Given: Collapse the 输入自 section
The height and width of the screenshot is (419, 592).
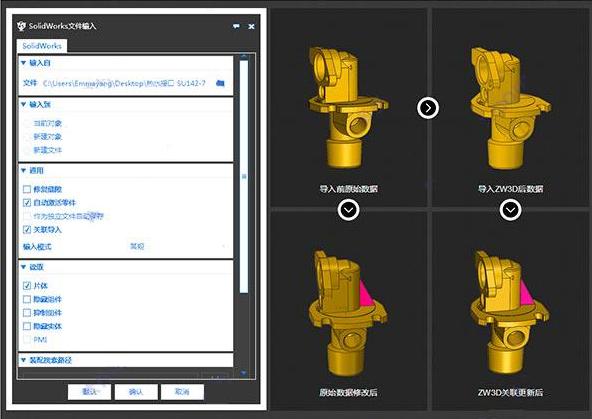Looking at the screenshot, I should [x=23, y=63].
